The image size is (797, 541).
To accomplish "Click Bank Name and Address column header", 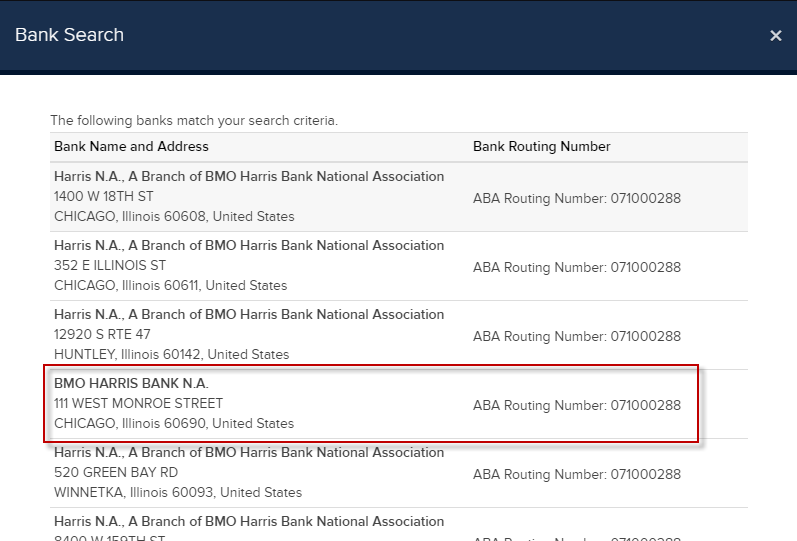I will tap(131, 146).
